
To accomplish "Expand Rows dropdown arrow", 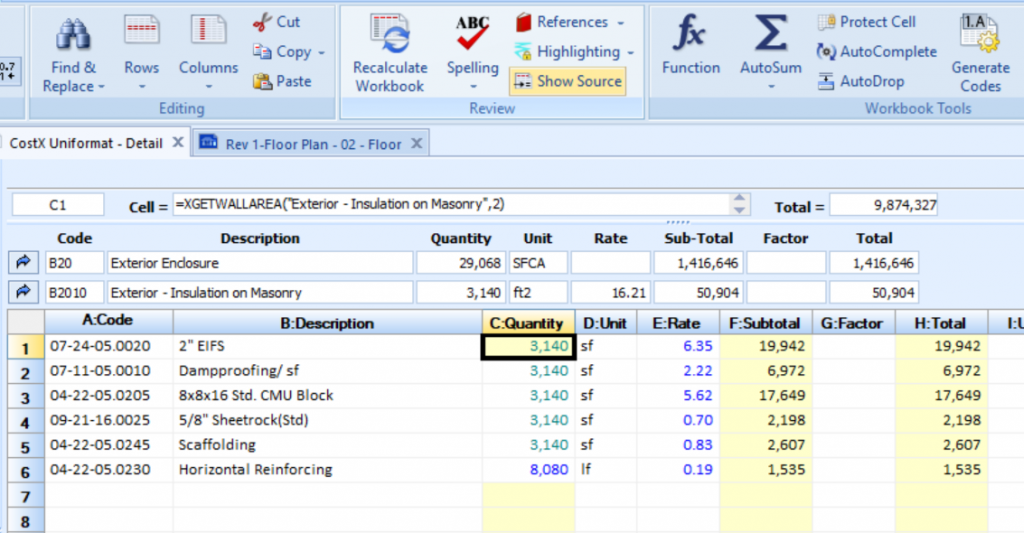I will pos(142,87).
